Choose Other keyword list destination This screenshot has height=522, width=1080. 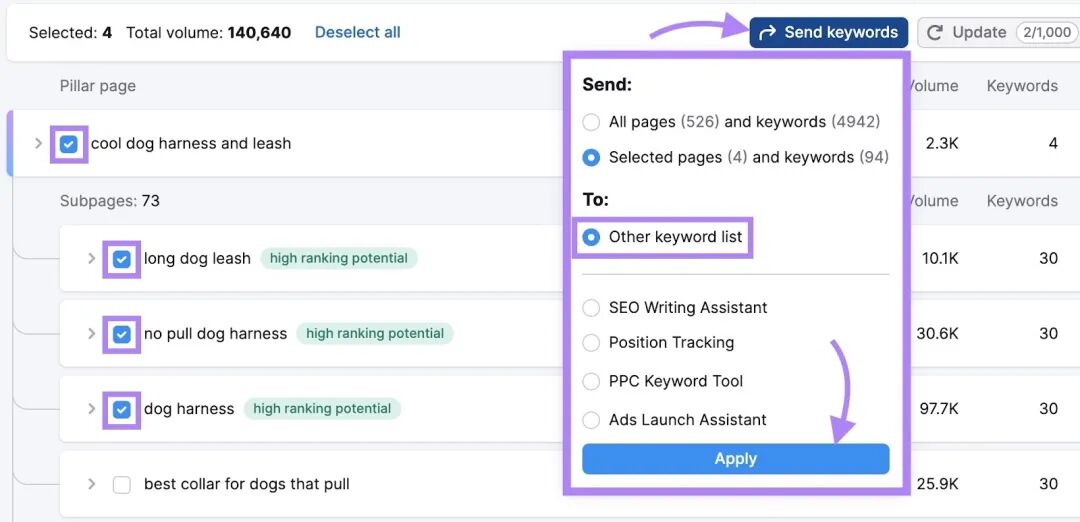point(591,238)
